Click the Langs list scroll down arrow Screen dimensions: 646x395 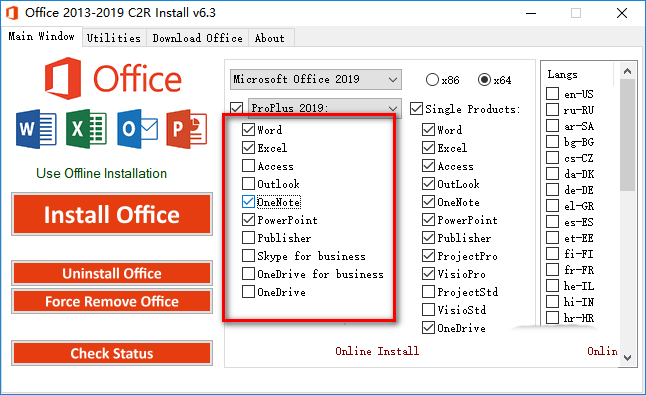(627, 358)
